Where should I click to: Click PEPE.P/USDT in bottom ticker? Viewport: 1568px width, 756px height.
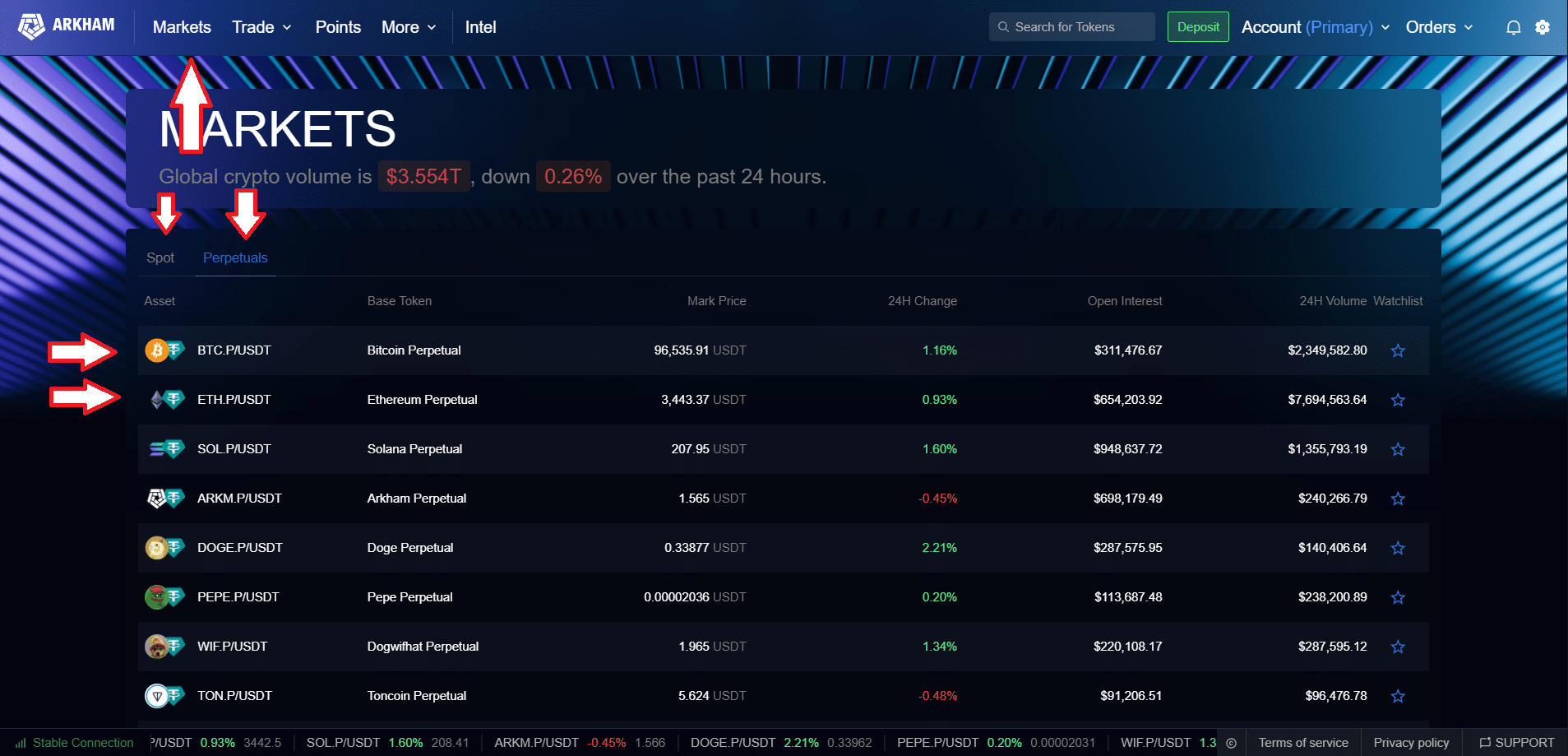point(937,743)
